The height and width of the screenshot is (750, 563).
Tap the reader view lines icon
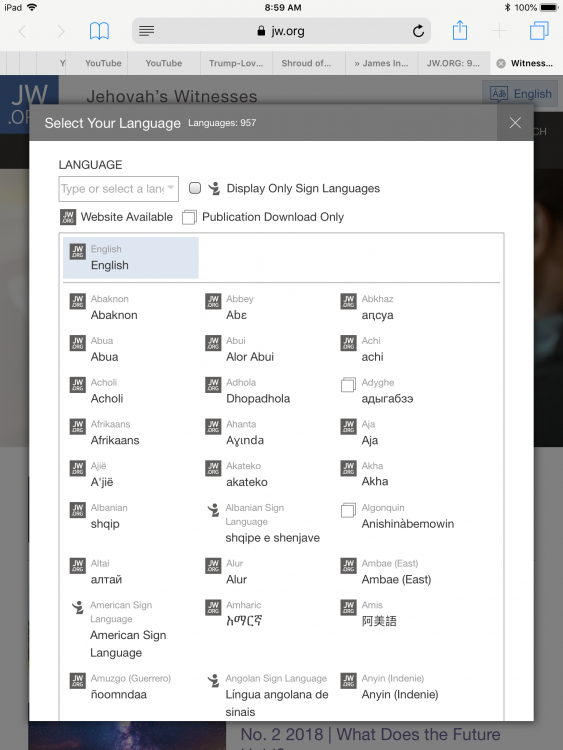coord(146,31)
